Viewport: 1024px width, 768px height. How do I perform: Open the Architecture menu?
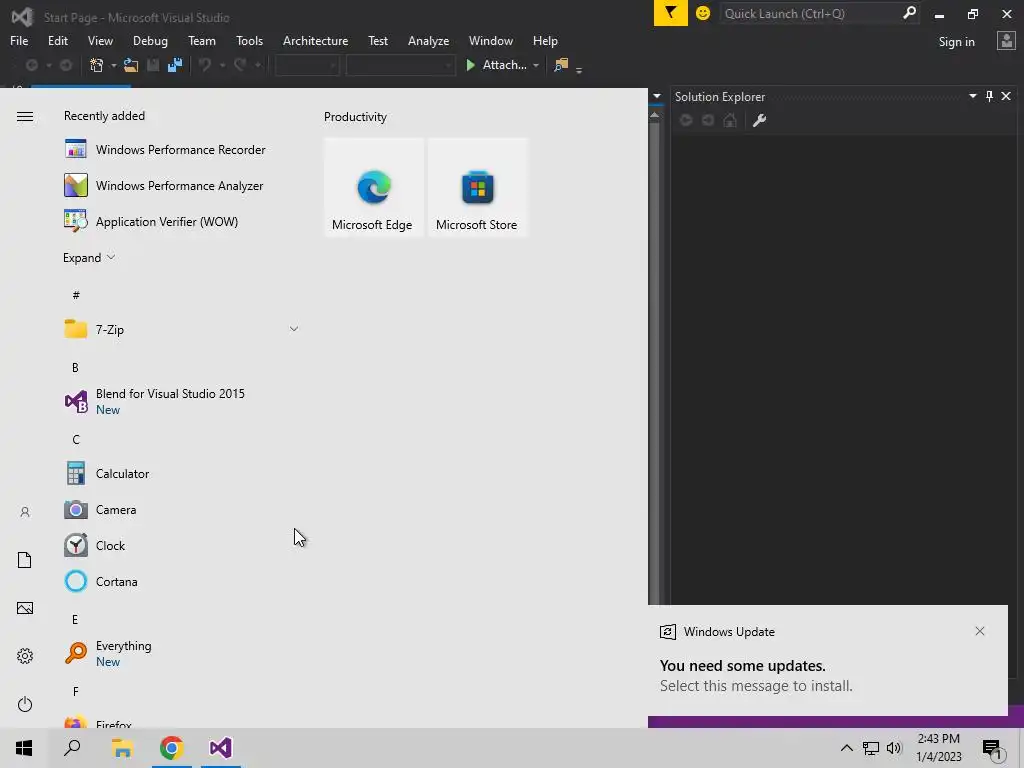click(x=315, y=40)
